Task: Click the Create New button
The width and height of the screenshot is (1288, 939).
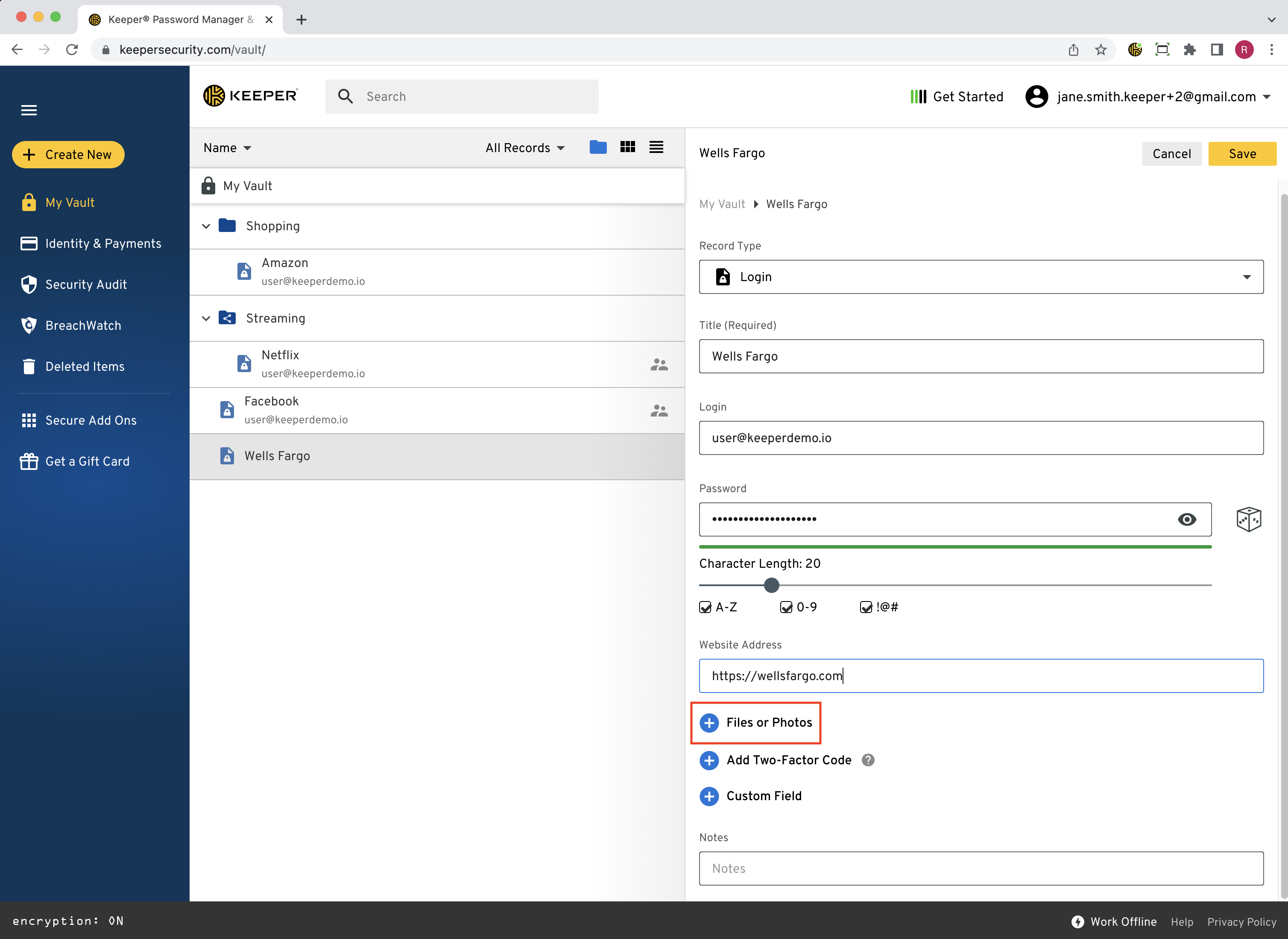Action: tap(68, 155)
